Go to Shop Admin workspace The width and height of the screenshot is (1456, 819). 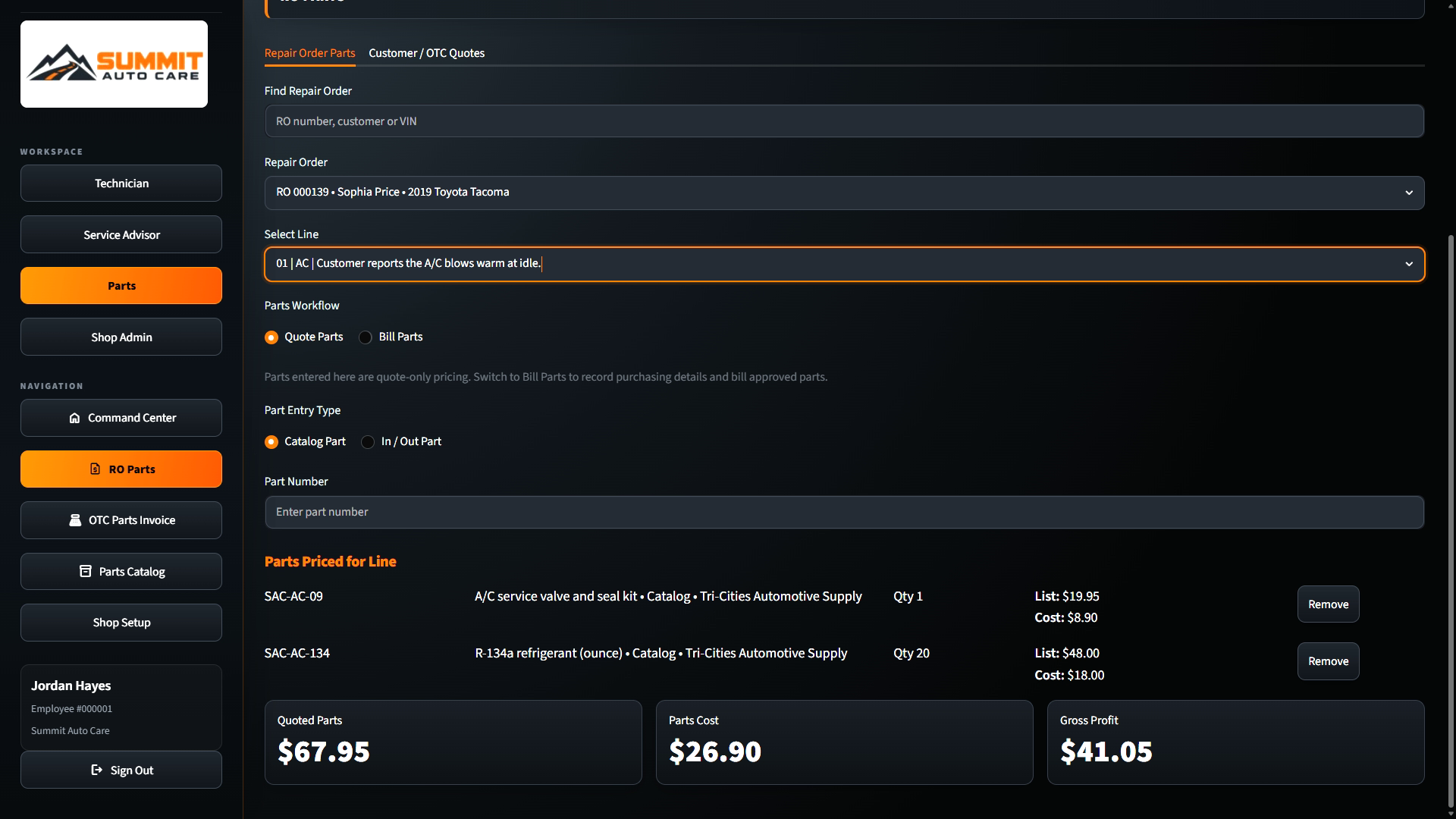click(x=121, y=337)
